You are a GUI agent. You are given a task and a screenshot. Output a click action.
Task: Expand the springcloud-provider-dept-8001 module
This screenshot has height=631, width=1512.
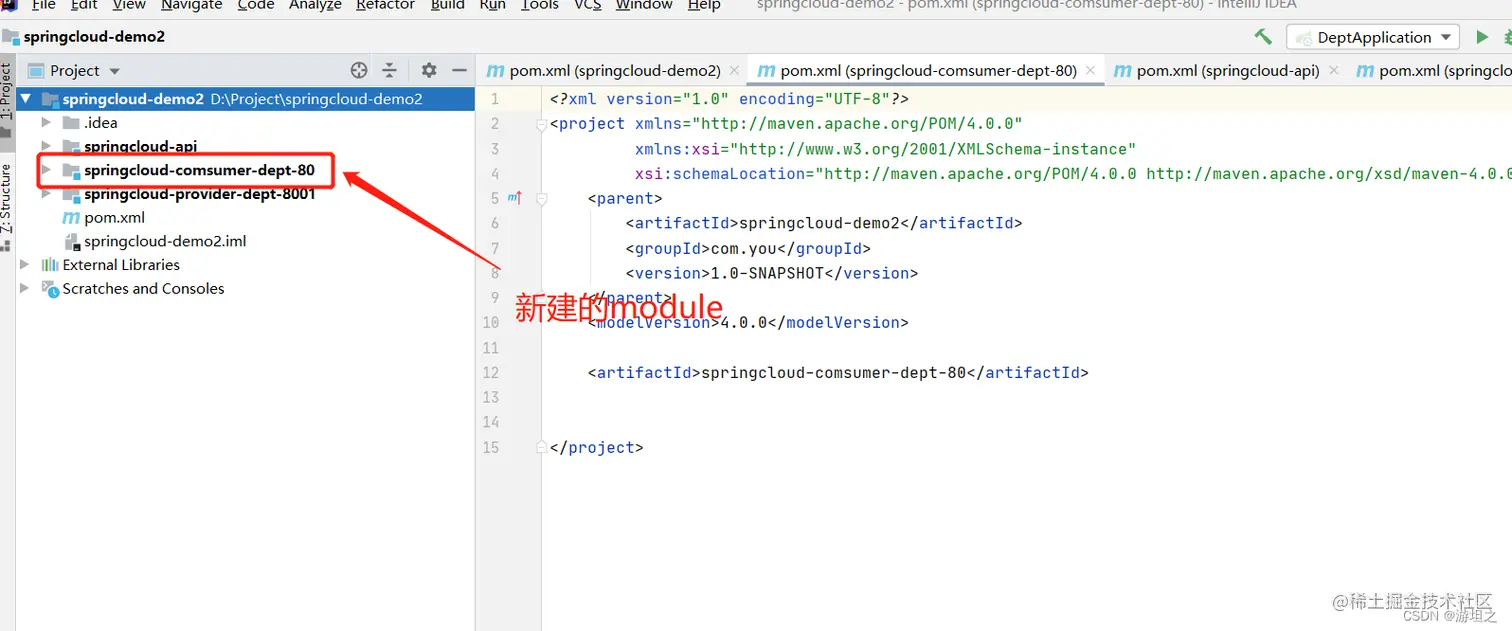point(46,194)
